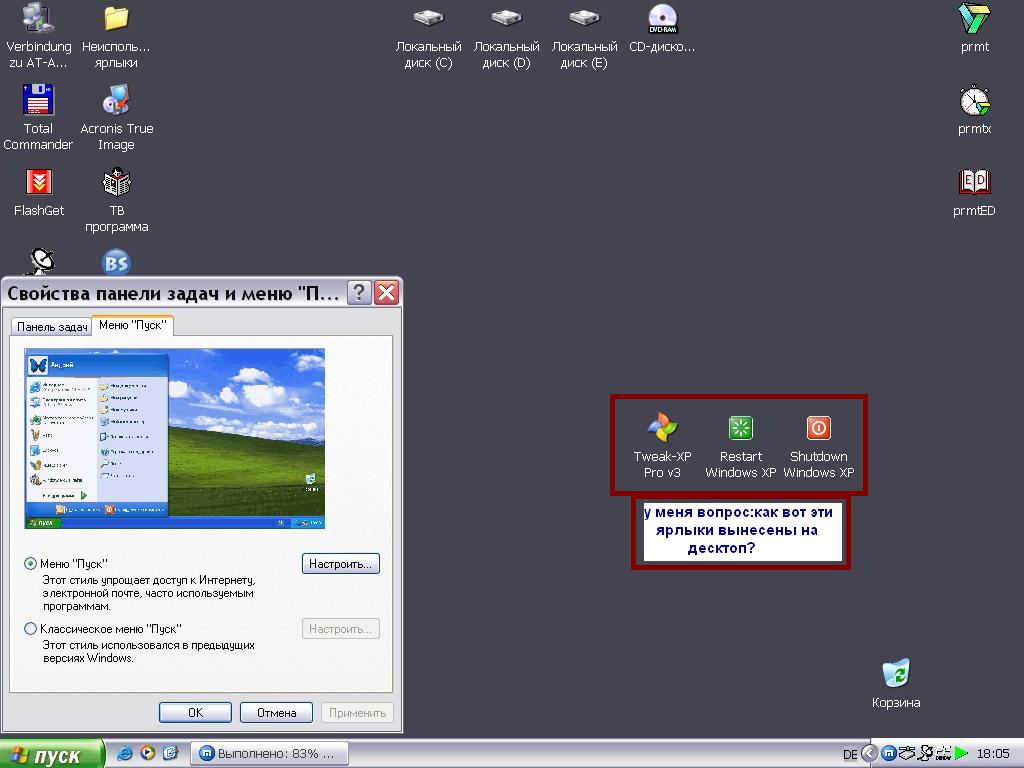Confirm the dialog with OK
The height and width of the screenshot is (768, 1024).
coord(195,712)
